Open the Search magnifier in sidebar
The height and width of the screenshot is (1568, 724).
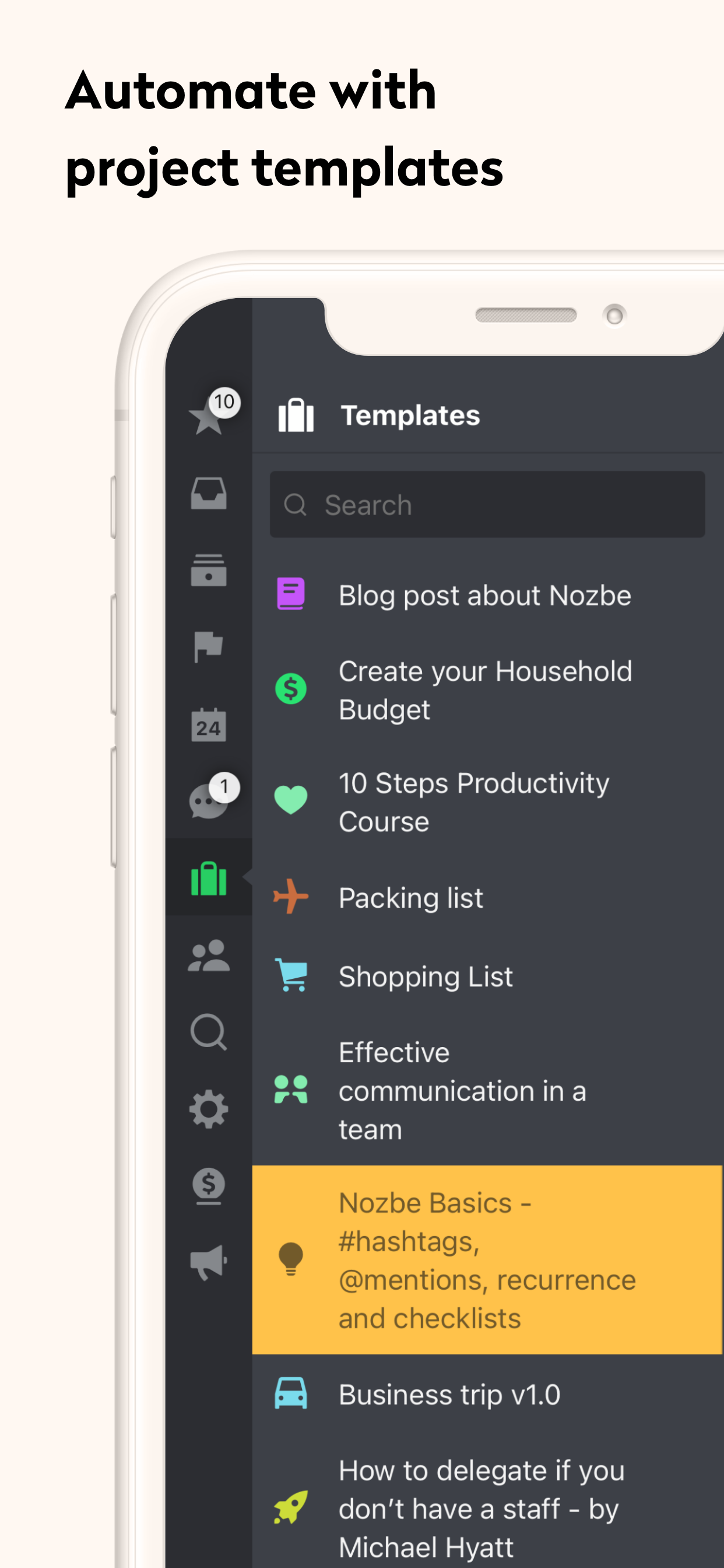(209, 1032)
